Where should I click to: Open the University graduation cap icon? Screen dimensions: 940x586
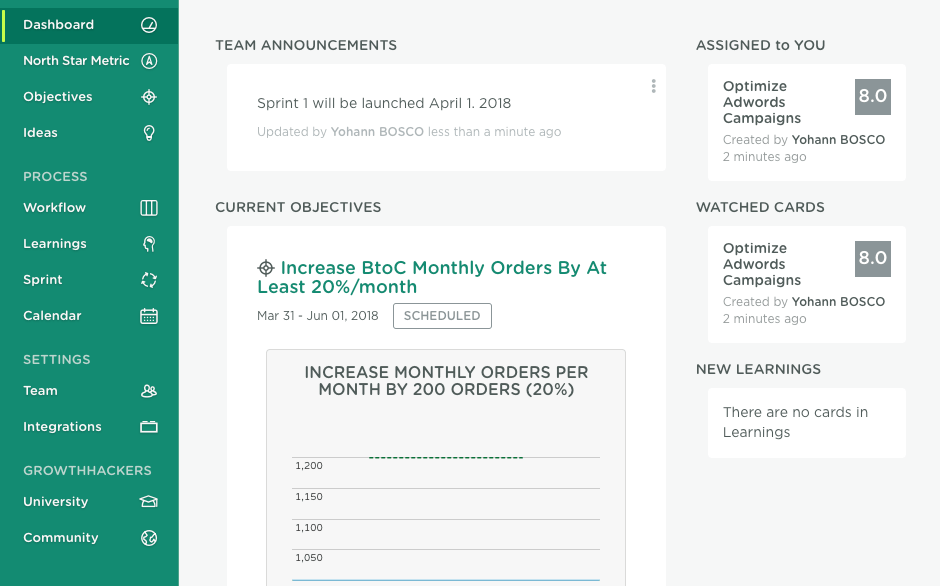149,501
